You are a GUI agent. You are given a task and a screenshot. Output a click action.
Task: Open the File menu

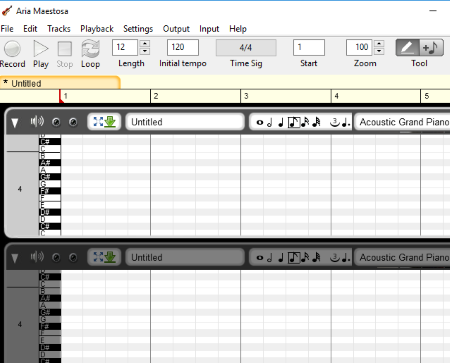tap(7, 29)
